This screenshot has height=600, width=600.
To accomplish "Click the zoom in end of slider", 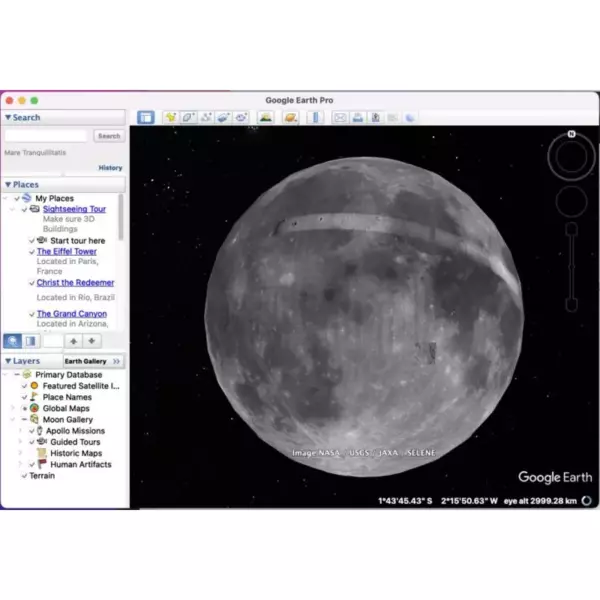I will tap(571, 228).
